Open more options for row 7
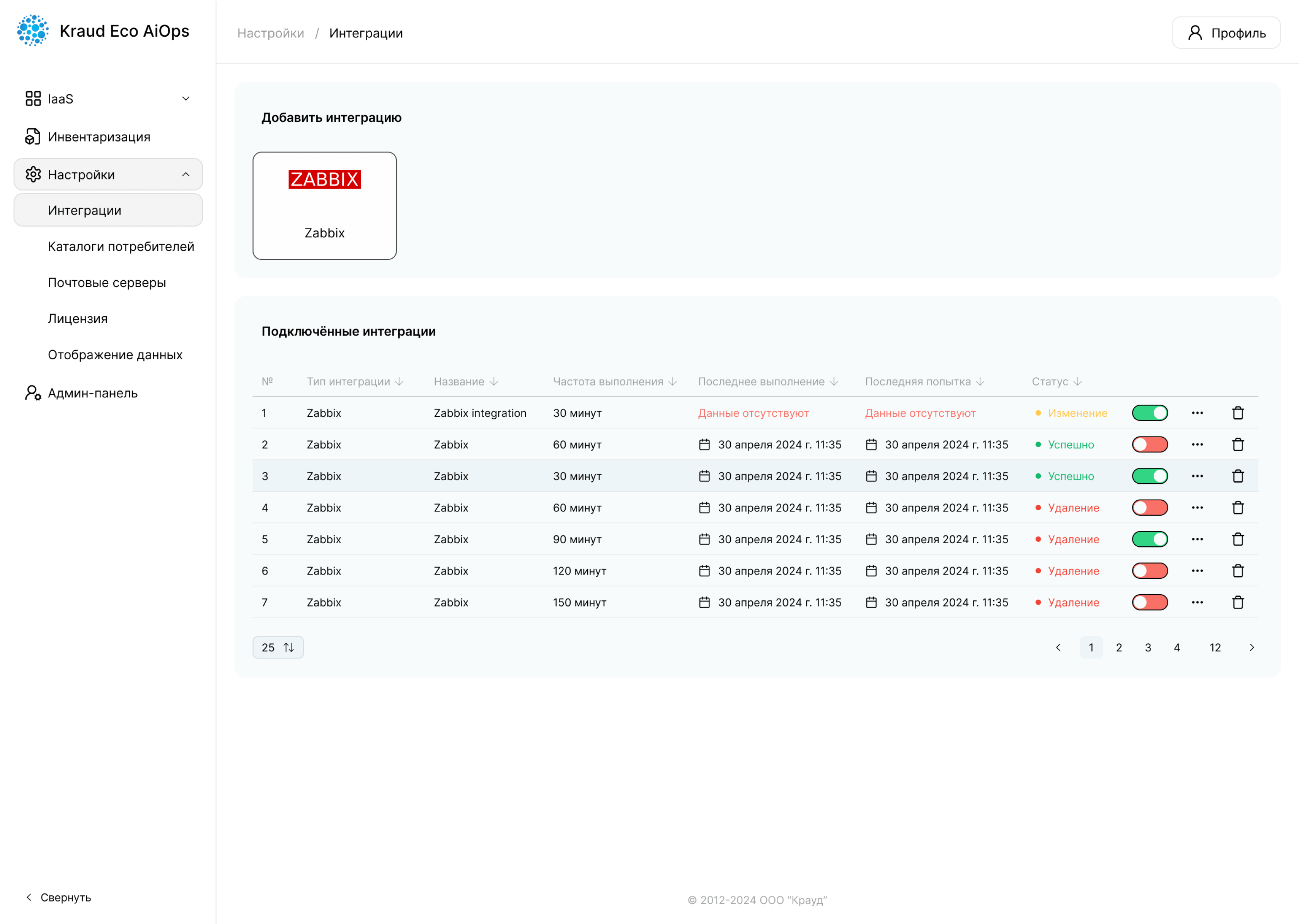The image size is (1299, 924). 1197,603
